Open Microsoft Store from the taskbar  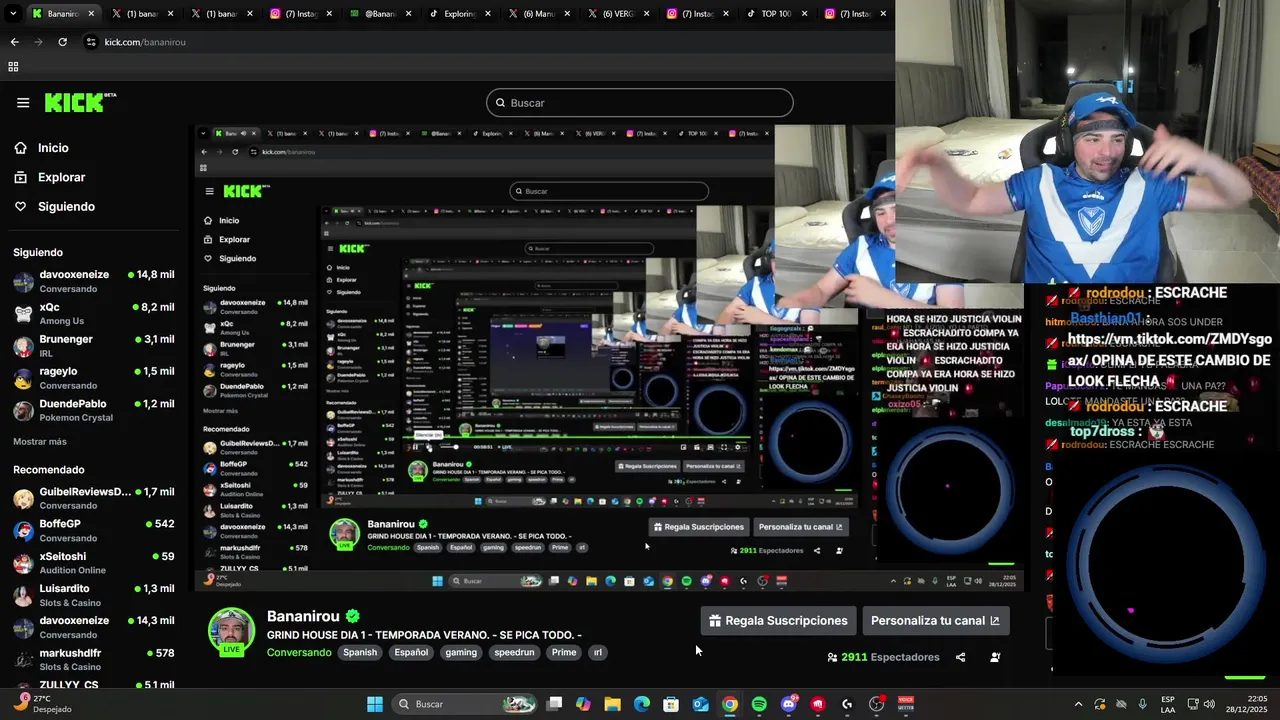pyautogui.click(x=671, y=704)
